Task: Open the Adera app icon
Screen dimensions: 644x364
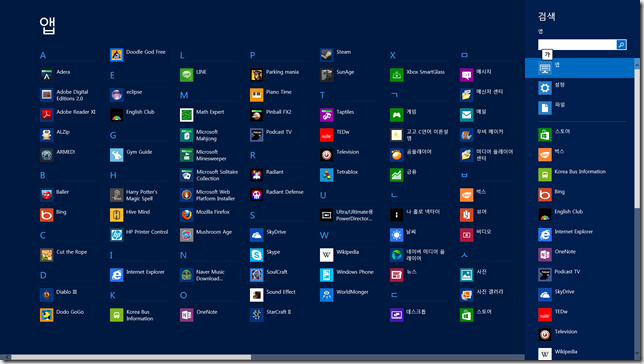Action: pyautogui.click(x=46, y=75)
